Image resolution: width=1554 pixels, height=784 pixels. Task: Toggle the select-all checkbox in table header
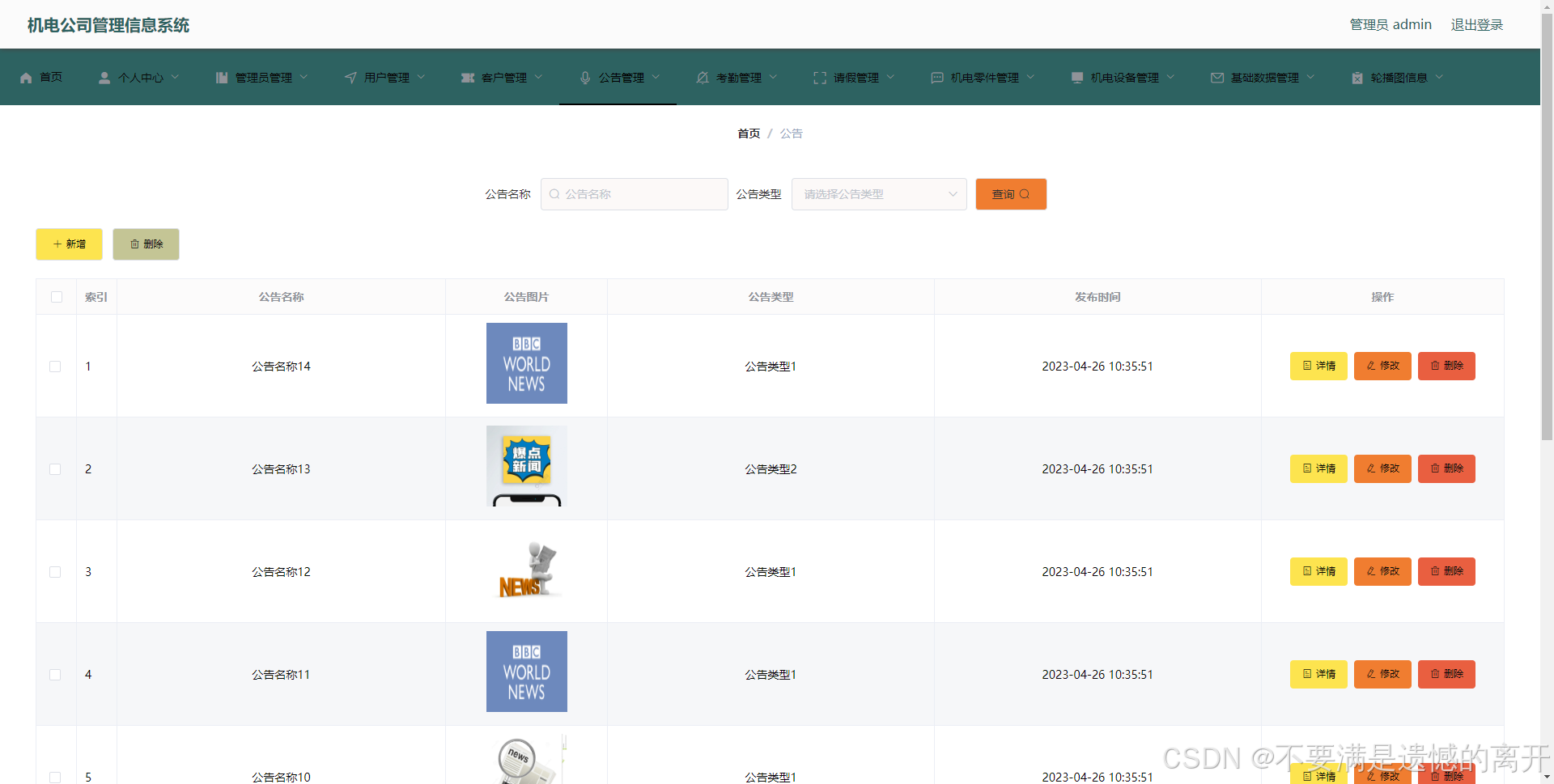click(x=57, y=297)
